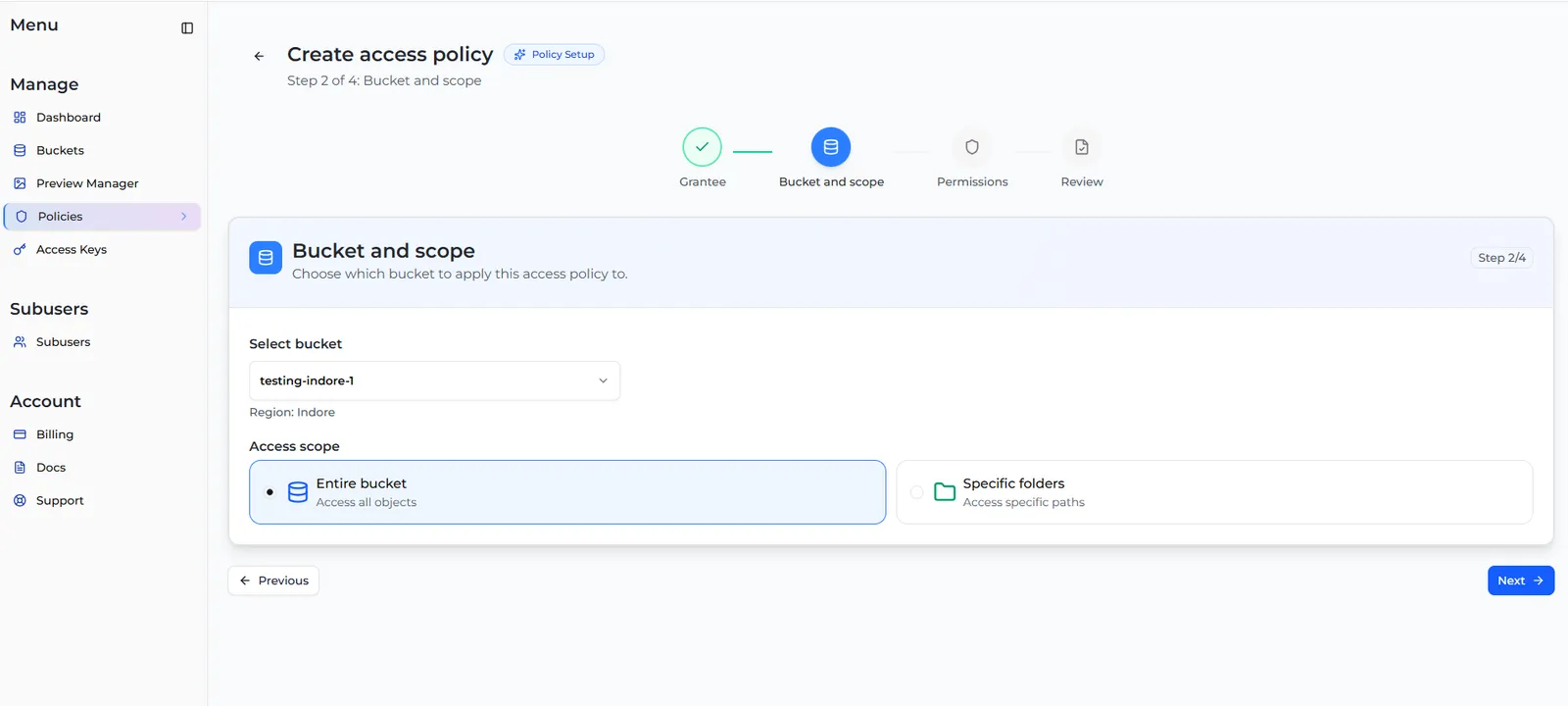Click the Policies shield icon
The image size is (1568, 706).
[22, 217]
